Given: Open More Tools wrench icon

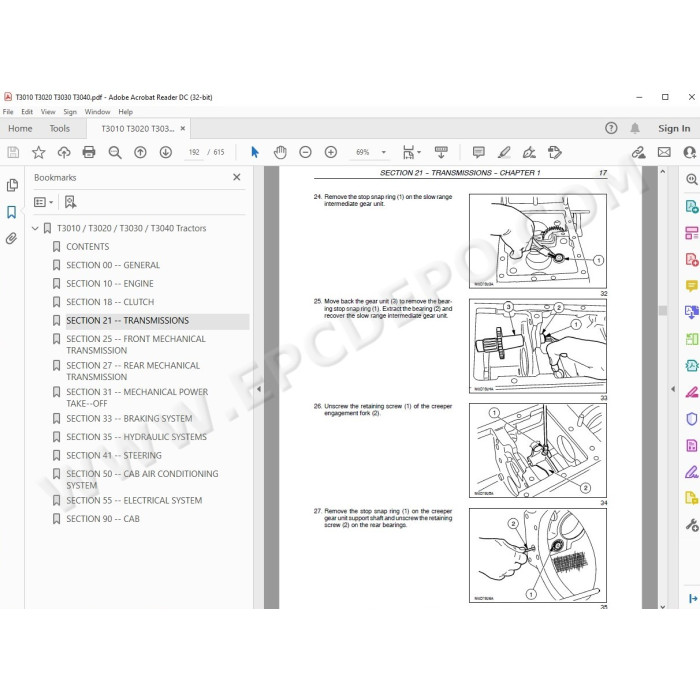Looking at the screenshot, I should (692, 525).
